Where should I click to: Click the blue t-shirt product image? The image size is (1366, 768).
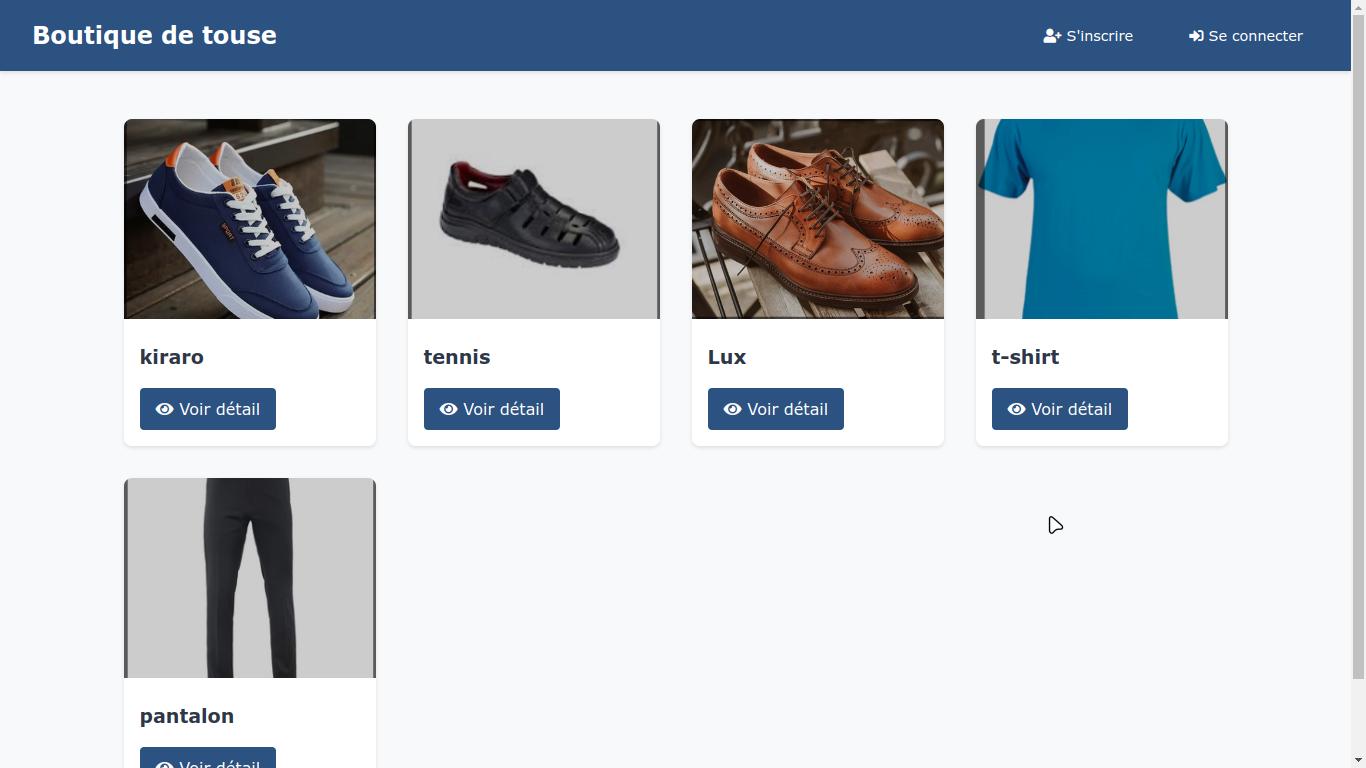(x=1102, y=219)
